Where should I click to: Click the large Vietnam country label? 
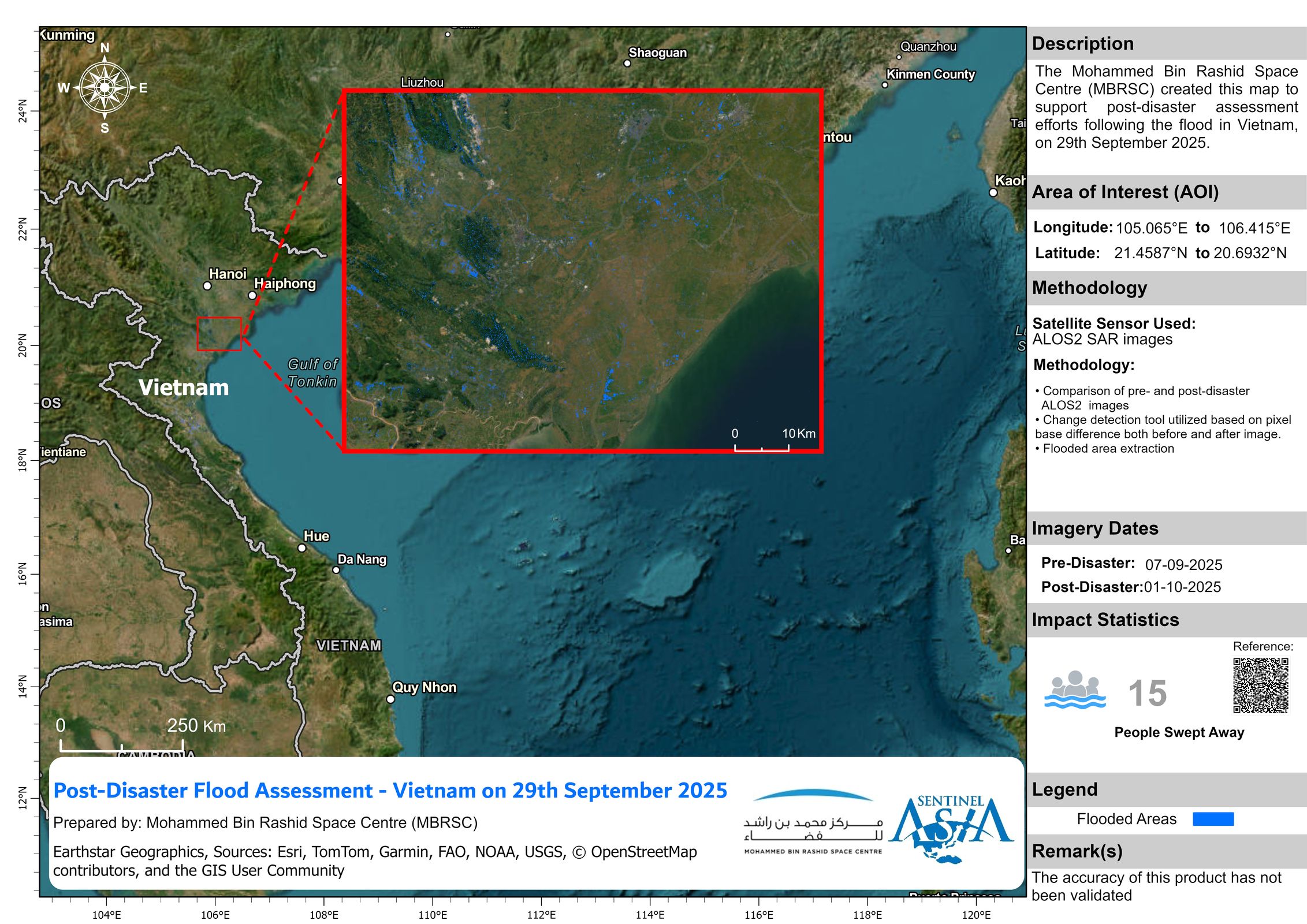[x=184, y=388]
